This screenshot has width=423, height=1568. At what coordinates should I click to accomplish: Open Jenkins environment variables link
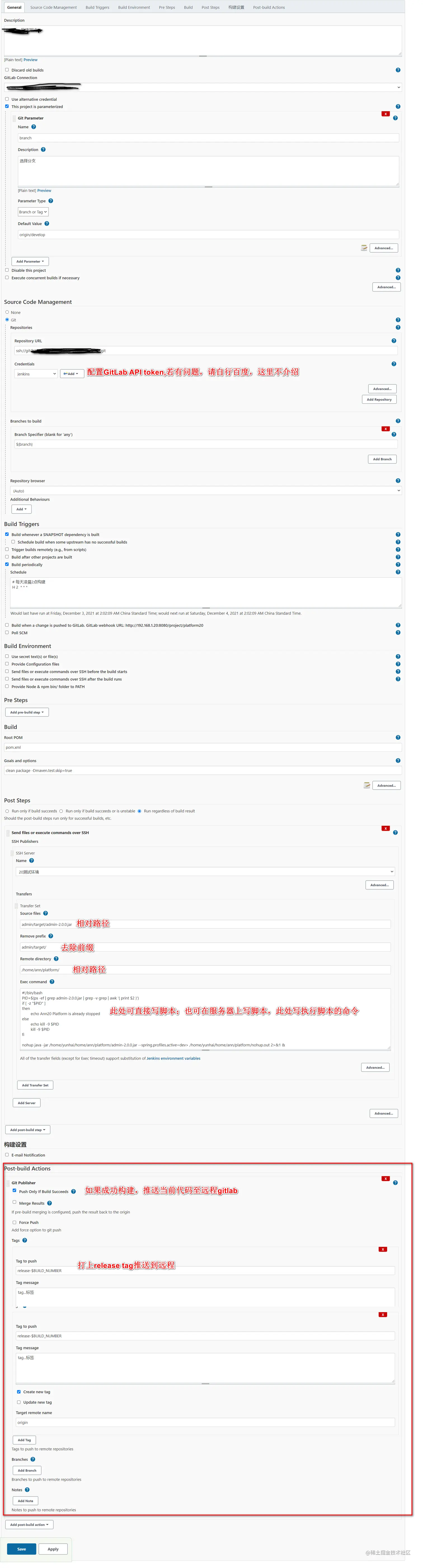click(173, 1058)
